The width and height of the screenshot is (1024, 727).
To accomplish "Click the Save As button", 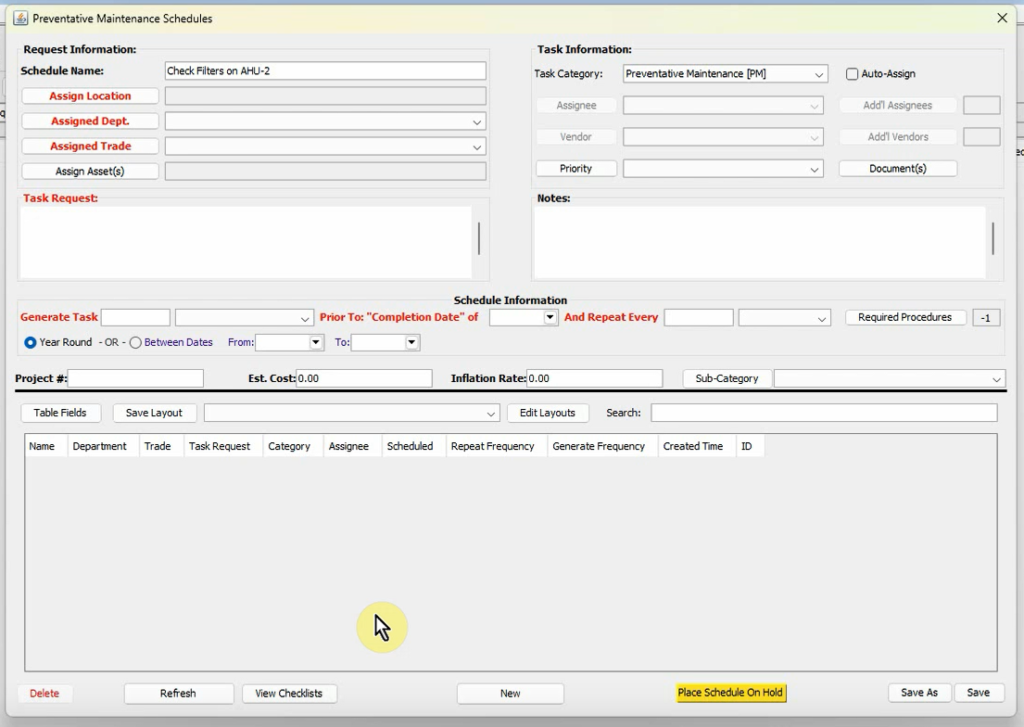I will tap(919, 693).
